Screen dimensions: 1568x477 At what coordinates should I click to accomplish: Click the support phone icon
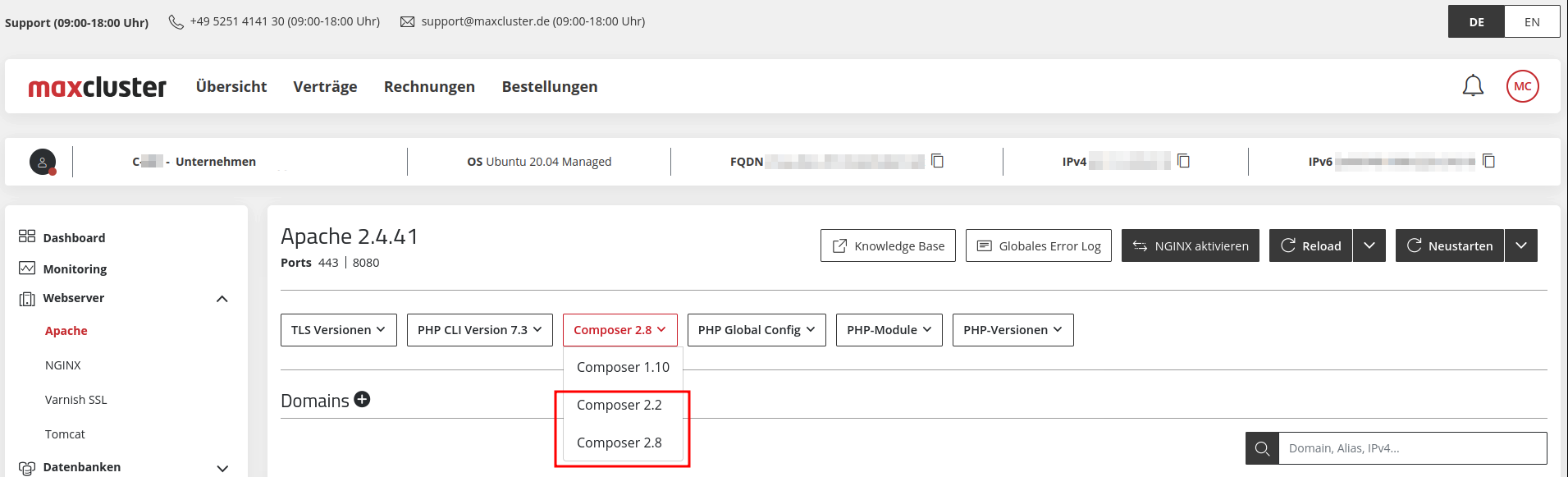tap(176, 22)
